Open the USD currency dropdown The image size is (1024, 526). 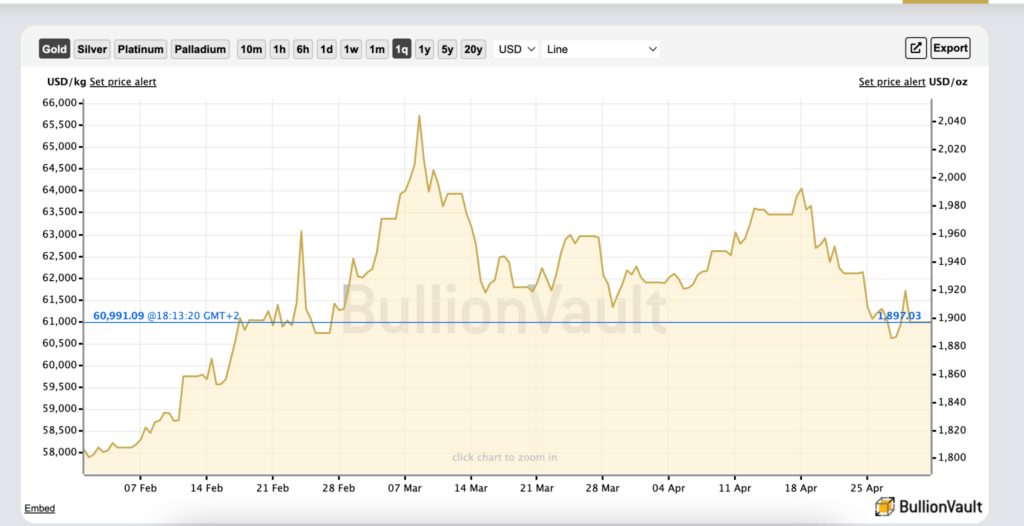click(x=516, y=49)
